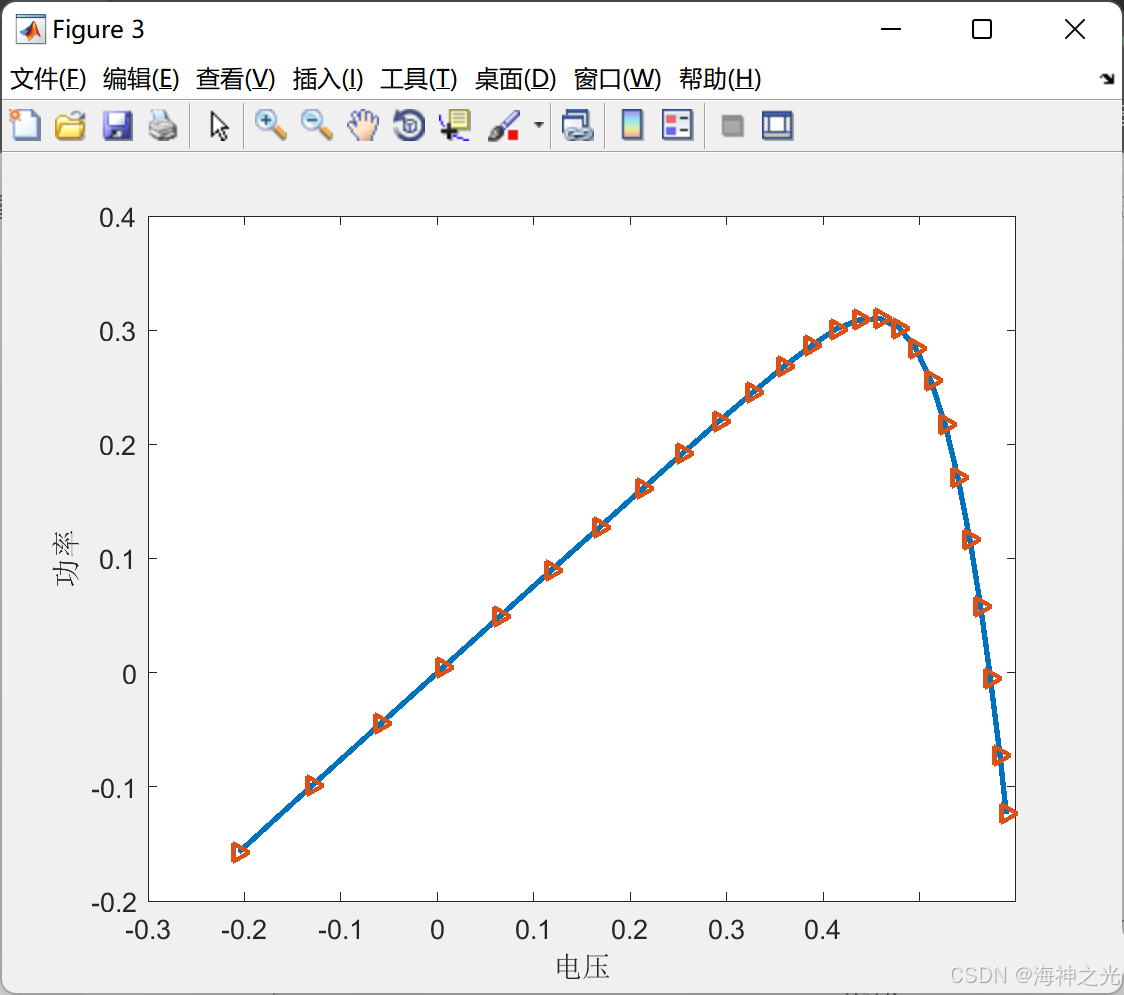Dock the figure using the corner arrow
The image size is (1124, 995).
pos(1108,79)
